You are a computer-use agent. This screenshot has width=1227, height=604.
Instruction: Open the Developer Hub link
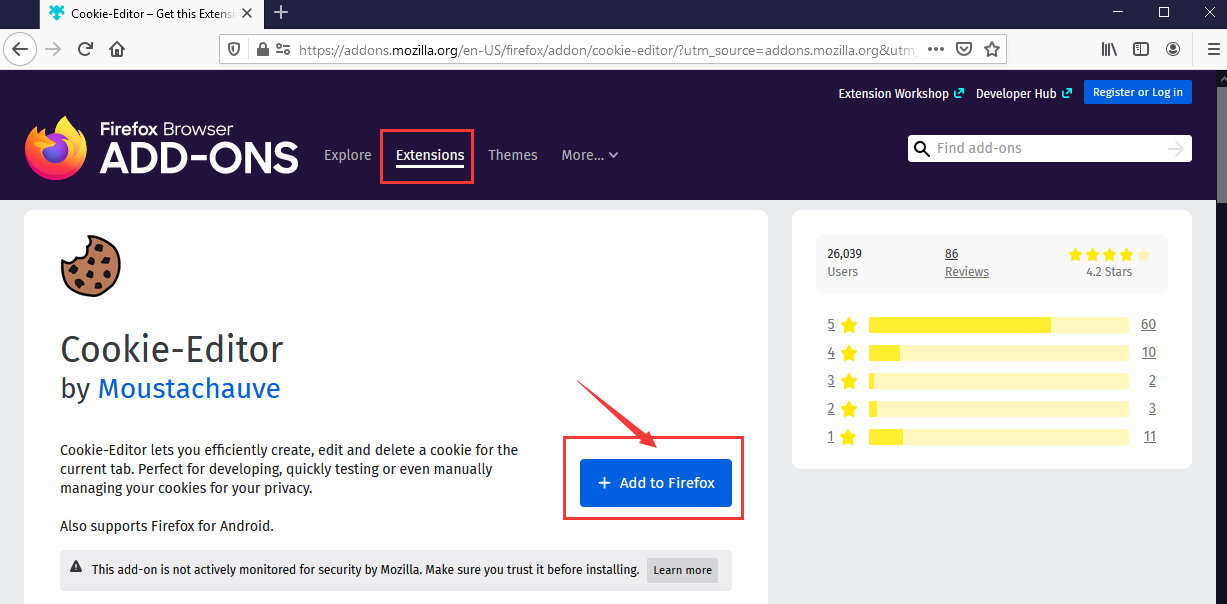[1024, 93]
